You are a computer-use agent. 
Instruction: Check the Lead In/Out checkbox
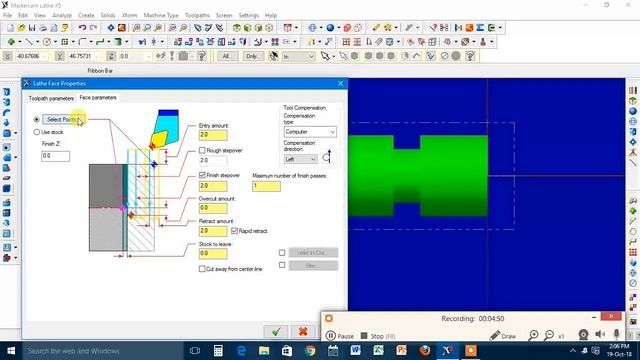point(282,253)
